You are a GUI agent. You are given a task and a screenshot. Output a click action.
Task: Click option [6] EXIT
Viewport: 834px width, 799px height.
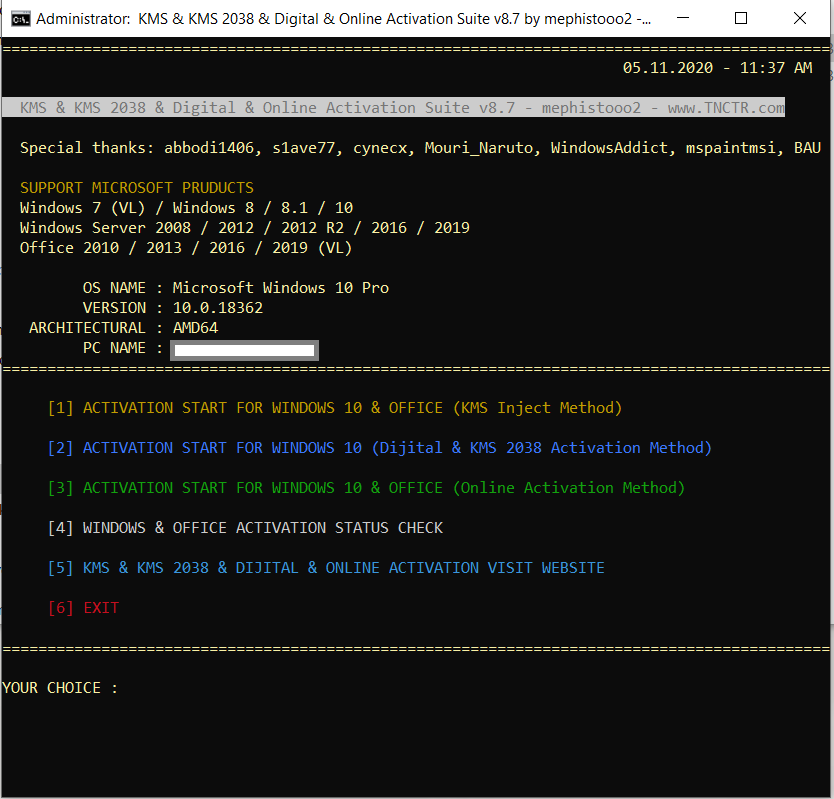click(x=84, y=608)
